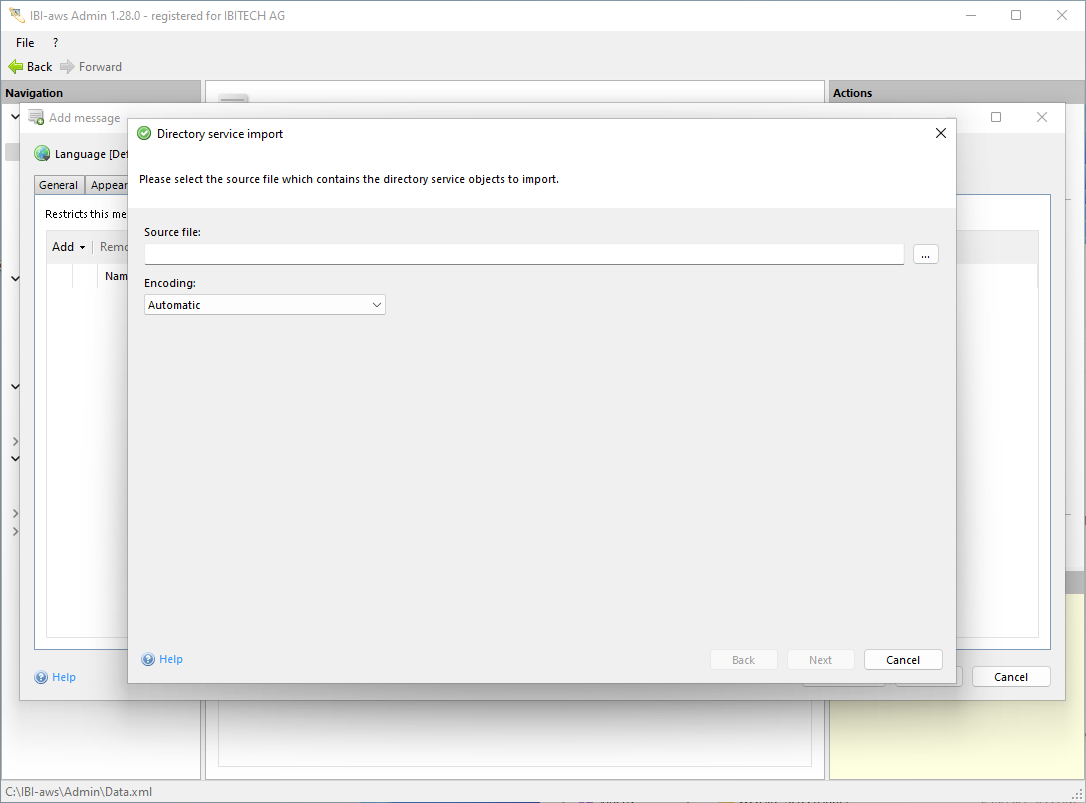The image size is (1086, 803).
Task: Collapse the topmost Navigation tree node
Action: coord(15,117)
